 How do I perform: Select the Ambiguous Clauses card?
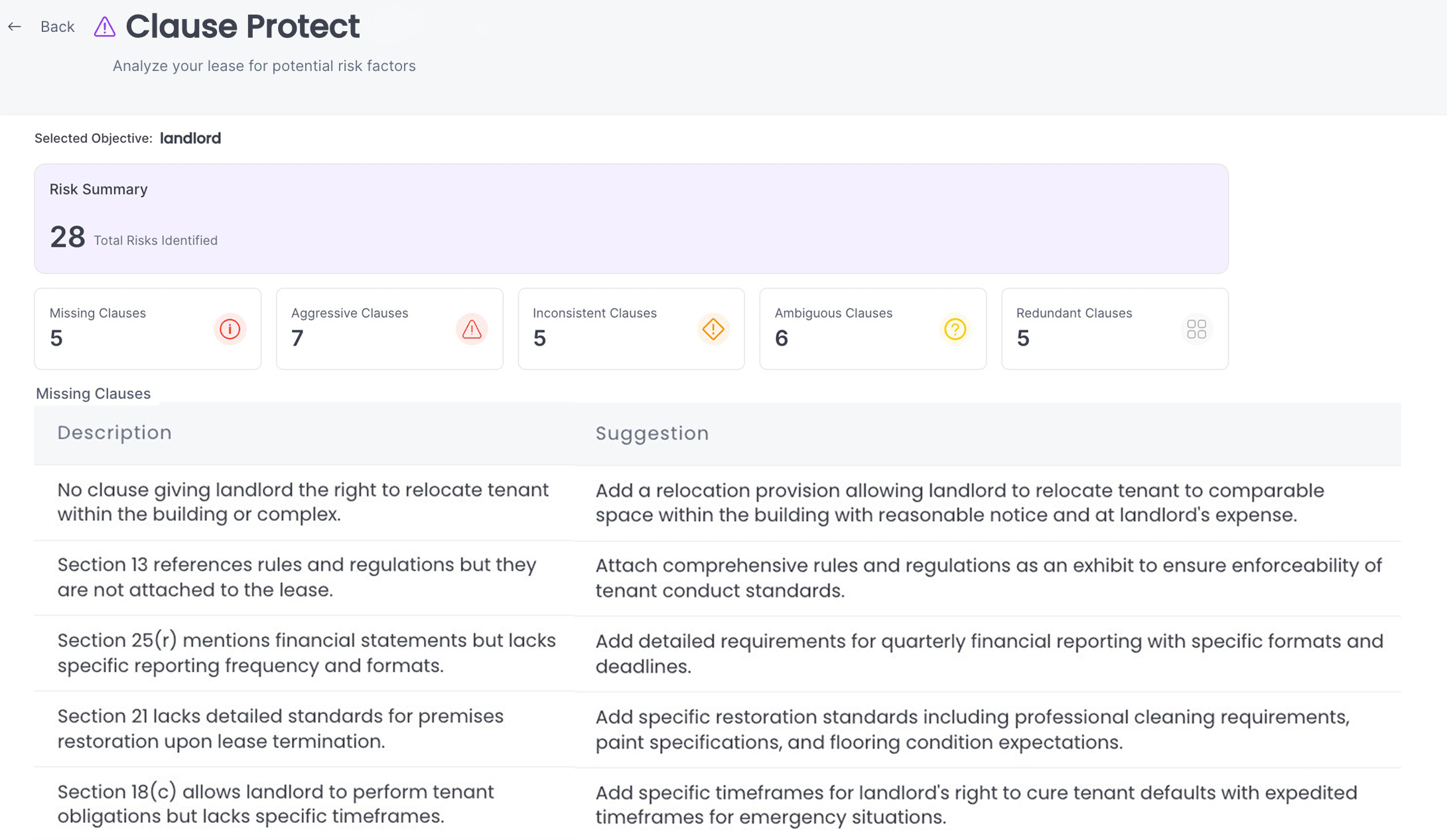tap(872, 328)
